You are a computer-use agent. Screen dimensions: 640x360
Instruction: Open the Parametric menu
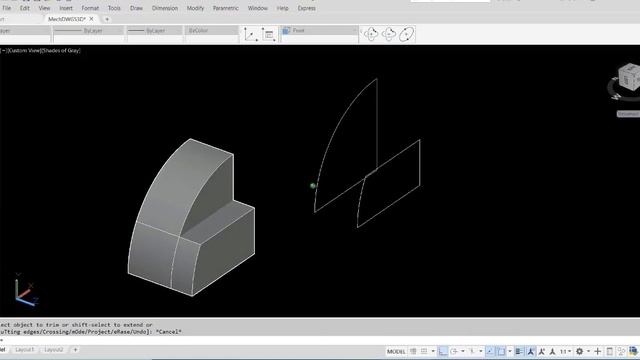(226, 8)
